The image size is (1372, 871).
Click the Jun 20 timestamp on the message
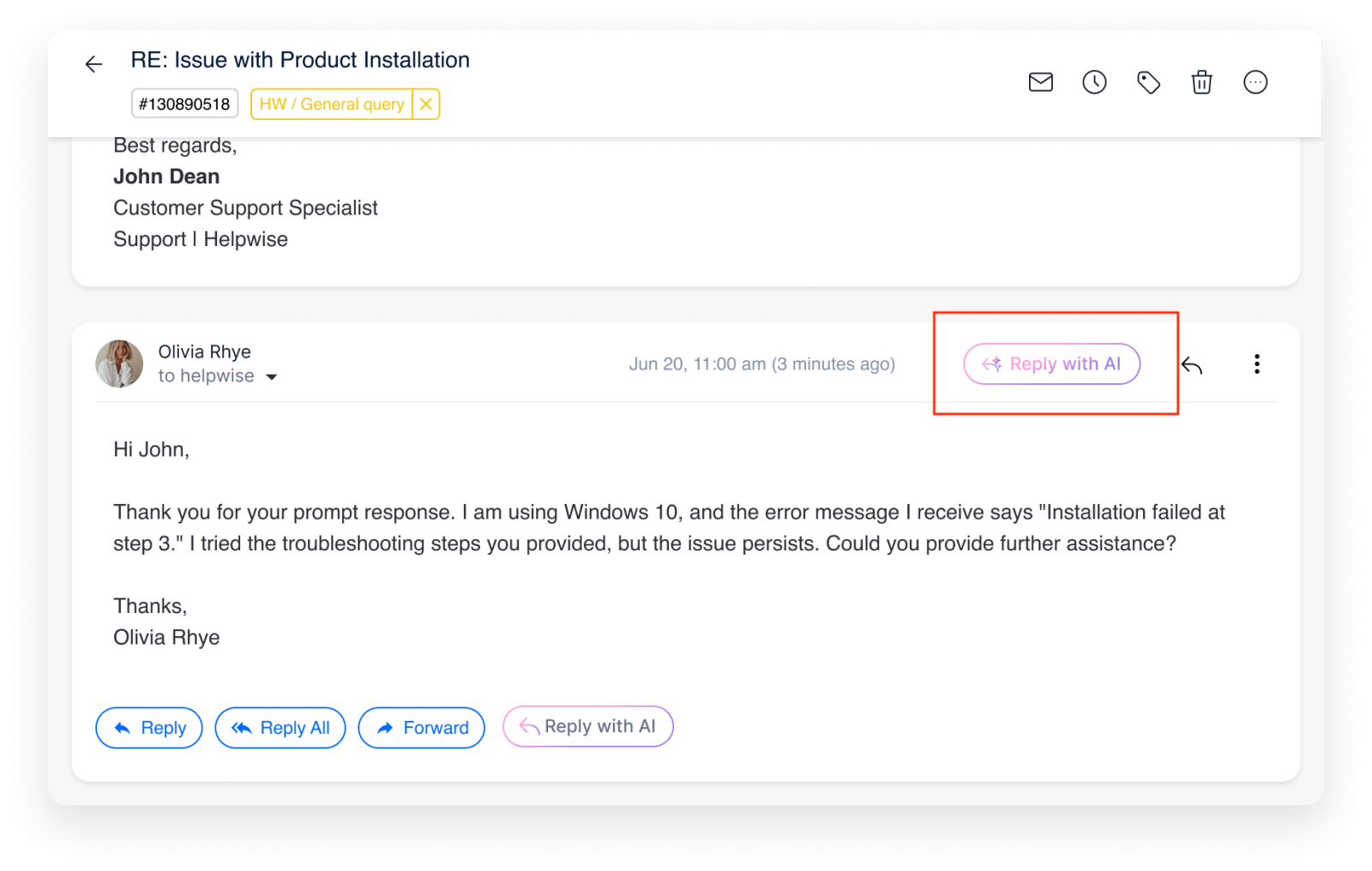coord(761,363)
